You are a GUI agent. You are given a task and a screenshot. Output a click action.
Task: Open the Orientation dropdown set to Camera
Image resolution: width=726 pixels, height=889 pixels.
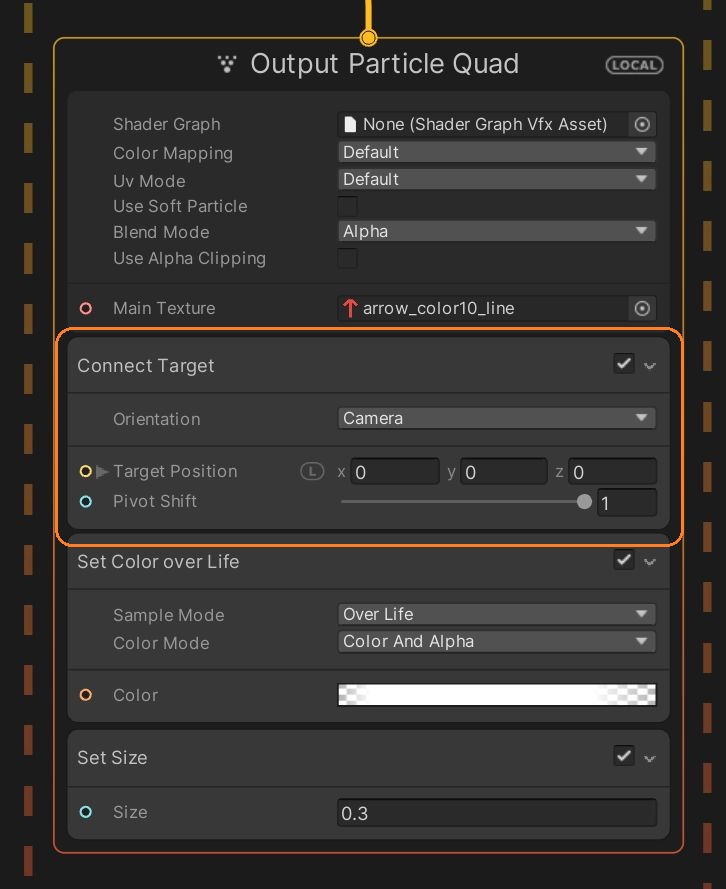pyautogui.click(x=496, y=418)
